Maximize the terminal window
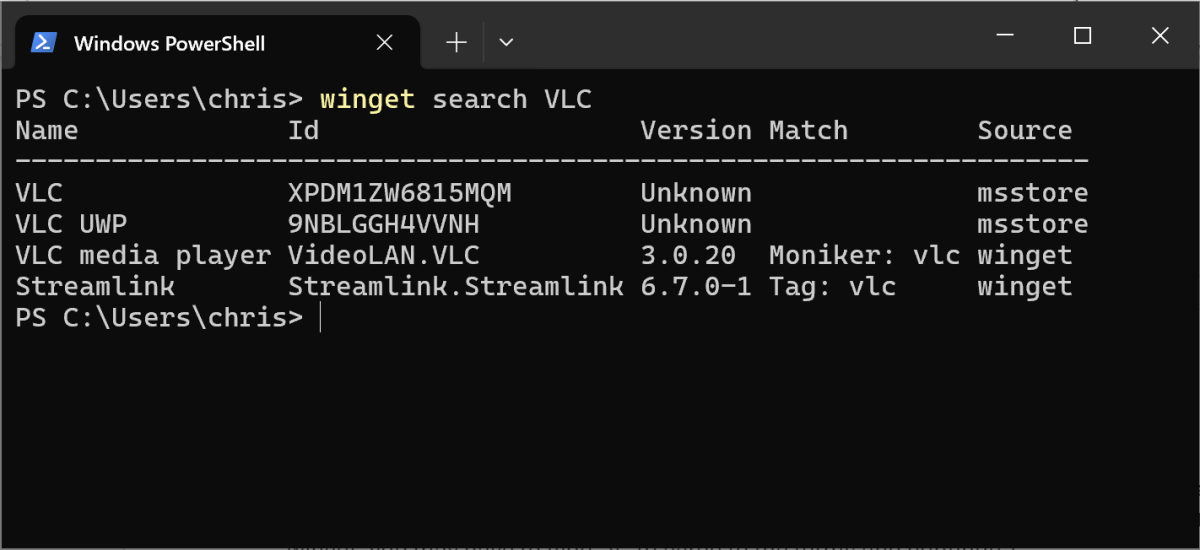 tap(1082, 36)
